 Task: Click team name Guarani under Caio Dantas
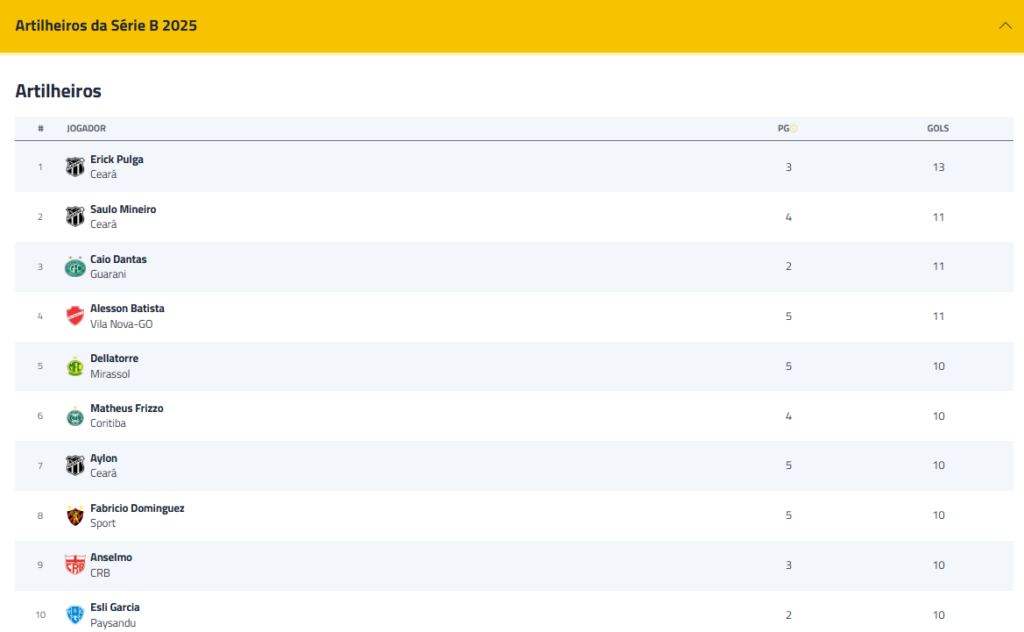pos(108,274)
